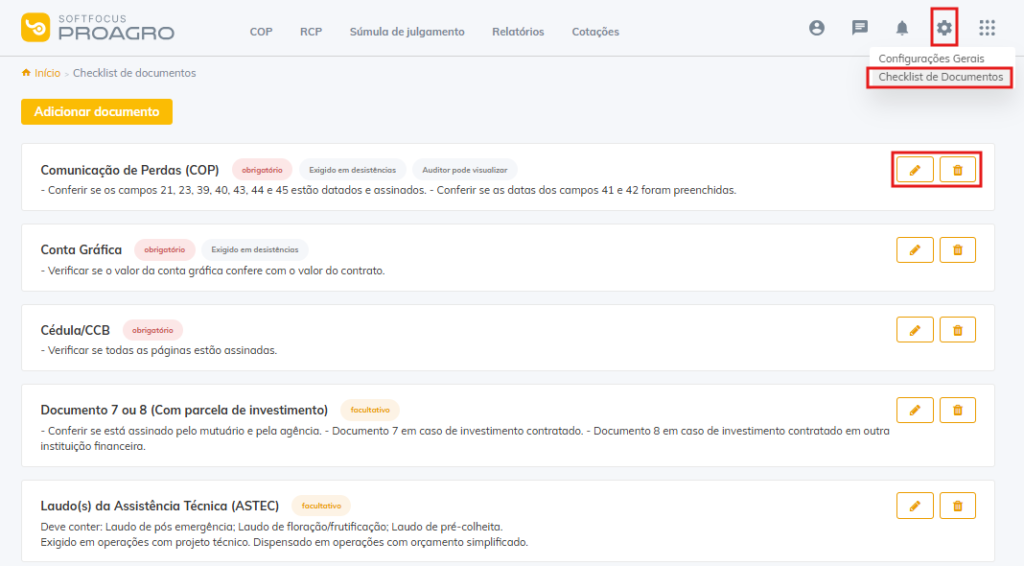
Task: Click the edit pencil for Comunicação de Perdas (COP)
Action: [914, 170]
